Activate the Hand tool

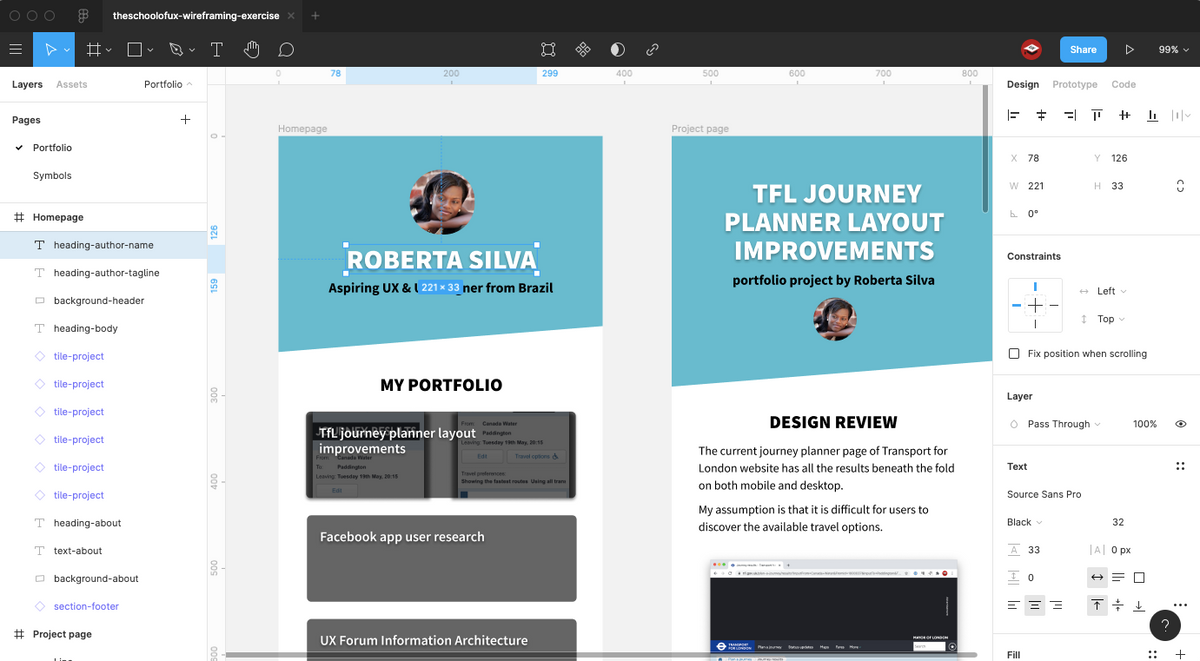pyautogui.click(x=250, y=49)
